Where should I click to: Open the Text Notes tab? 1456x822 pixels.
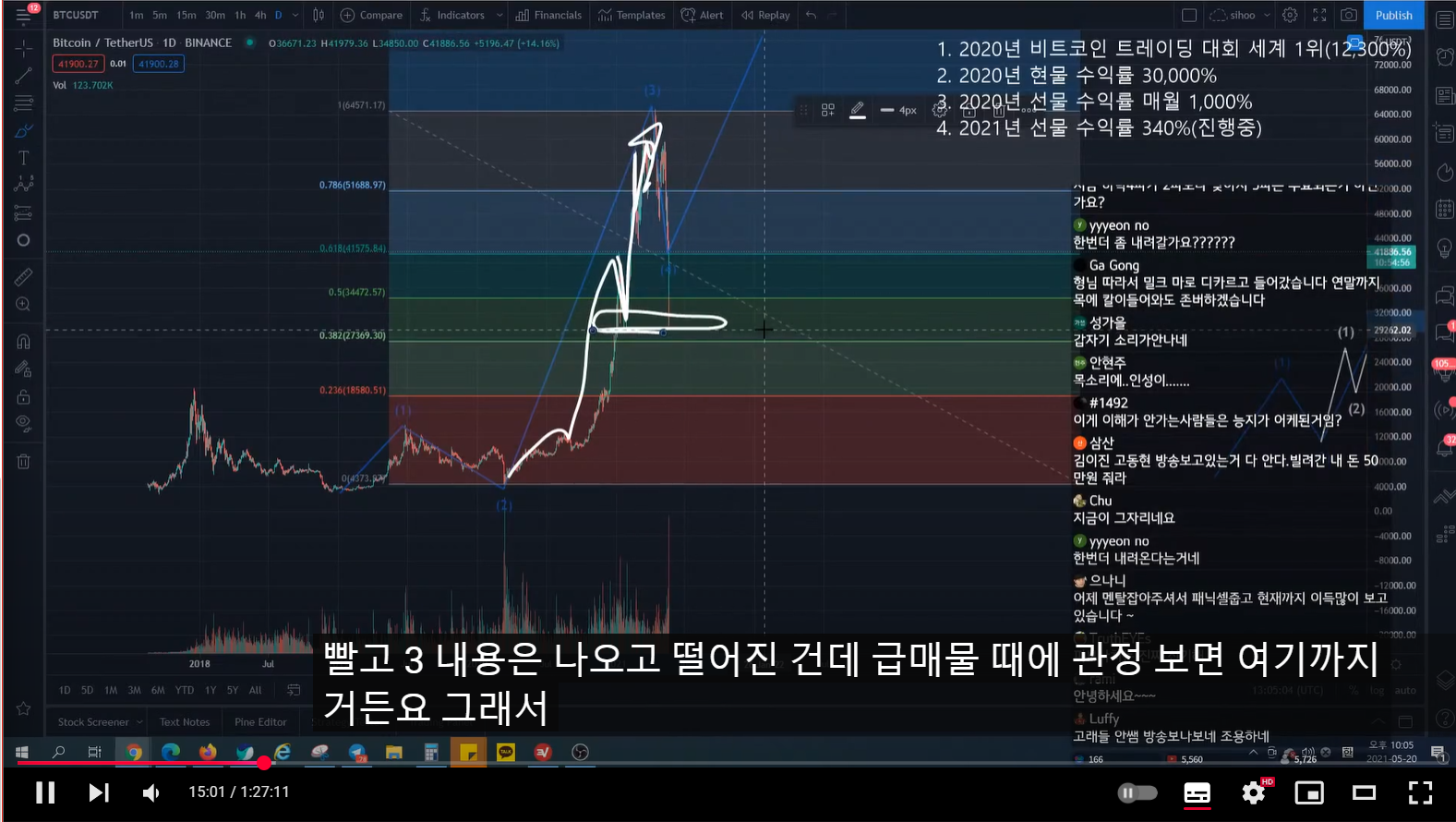[185, 722]
